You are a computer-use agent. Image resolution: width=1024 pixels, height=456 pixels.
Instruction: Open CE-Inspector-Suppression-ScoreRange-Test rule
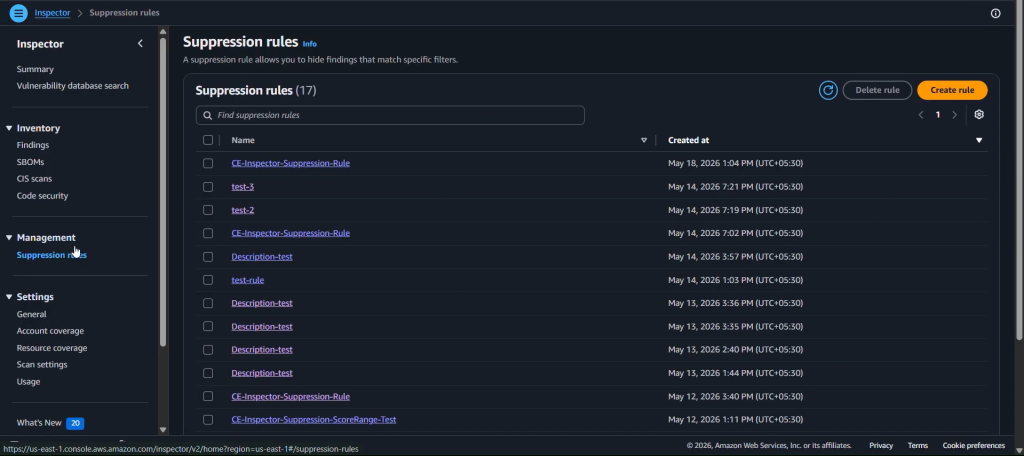[313, 419]
